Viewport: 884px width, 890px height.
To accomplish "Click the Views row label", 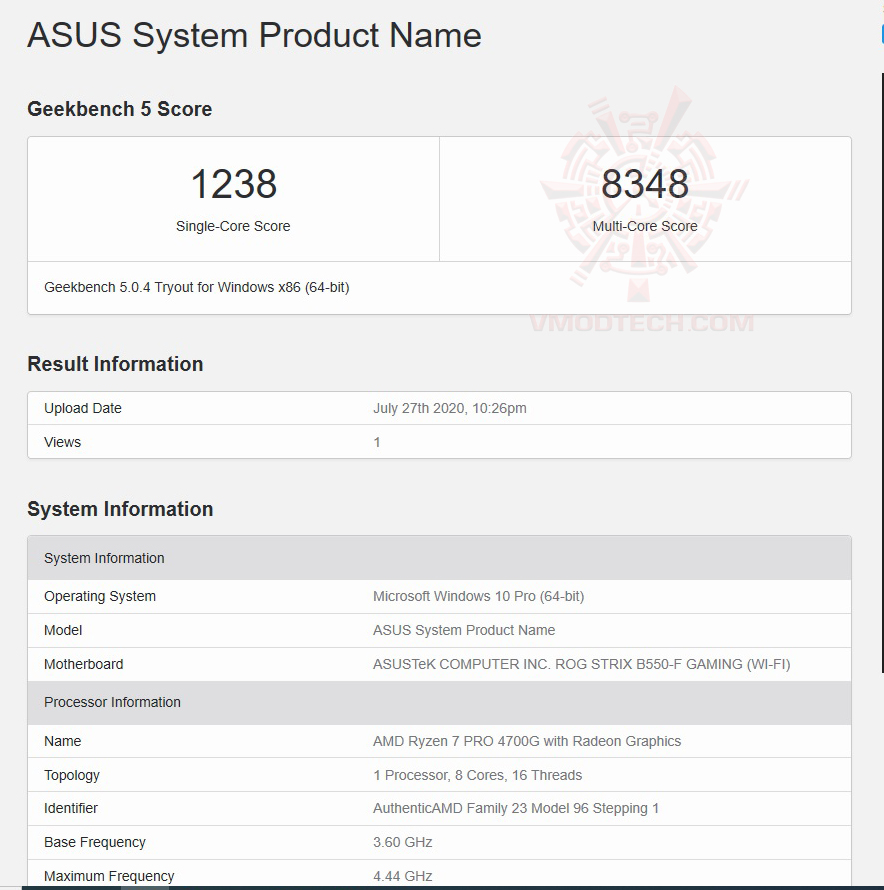I will 62,442.
